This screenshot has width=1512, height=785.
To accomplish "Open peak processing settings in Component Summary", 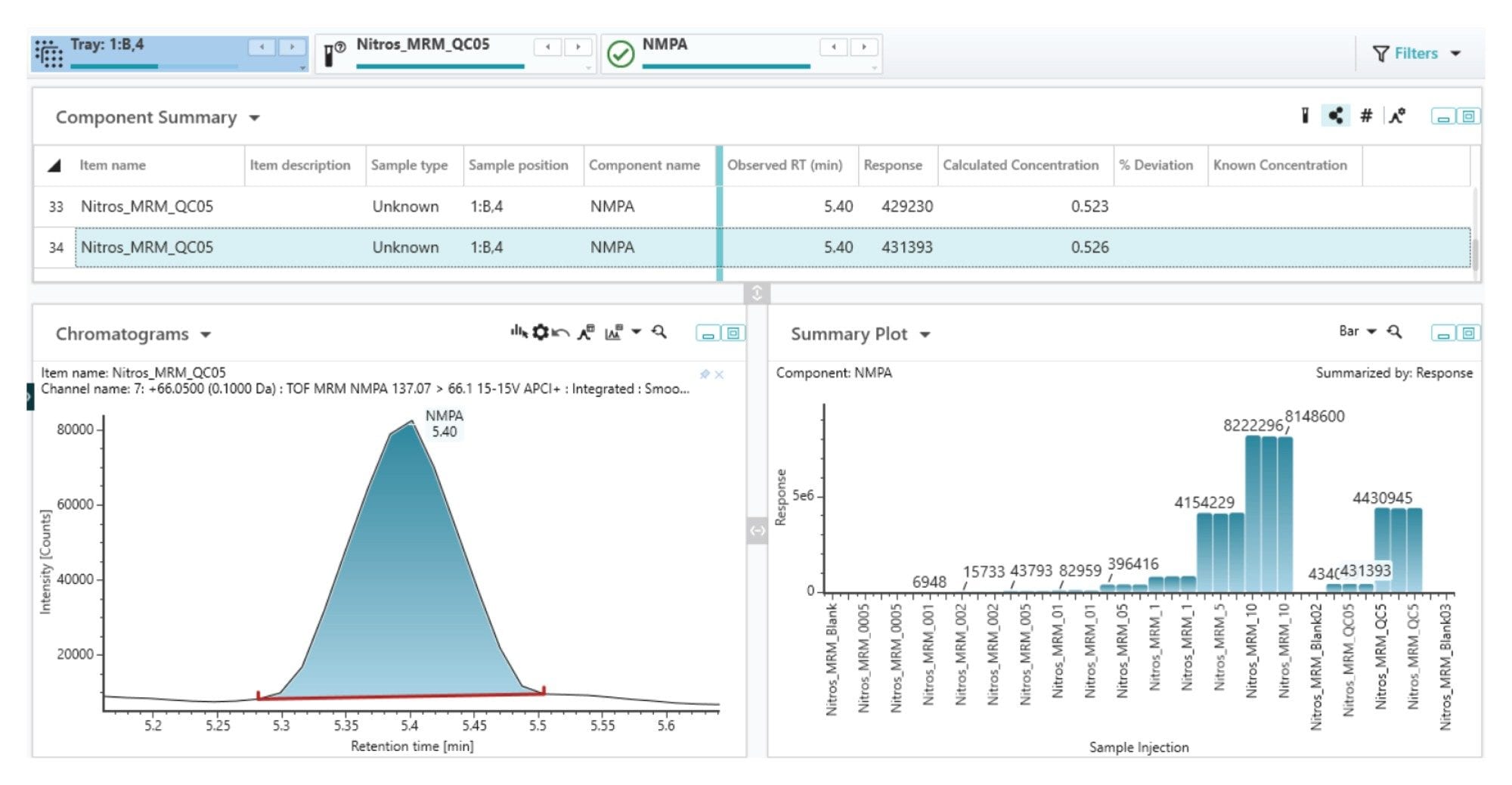I will click(1397, 116).
